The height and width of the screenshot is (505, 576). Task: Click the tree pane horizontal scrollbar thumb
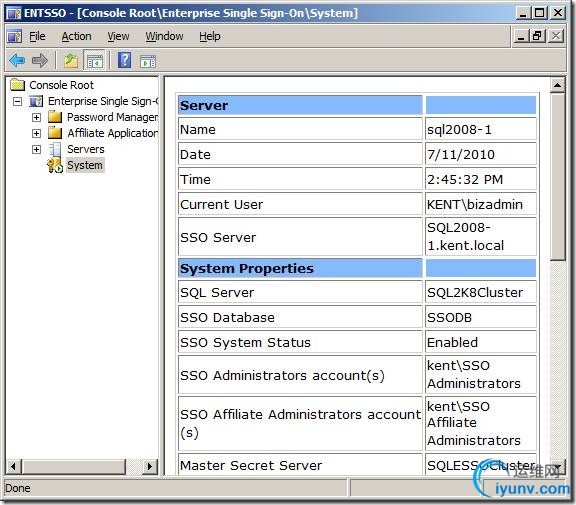(x=73, y=466)
